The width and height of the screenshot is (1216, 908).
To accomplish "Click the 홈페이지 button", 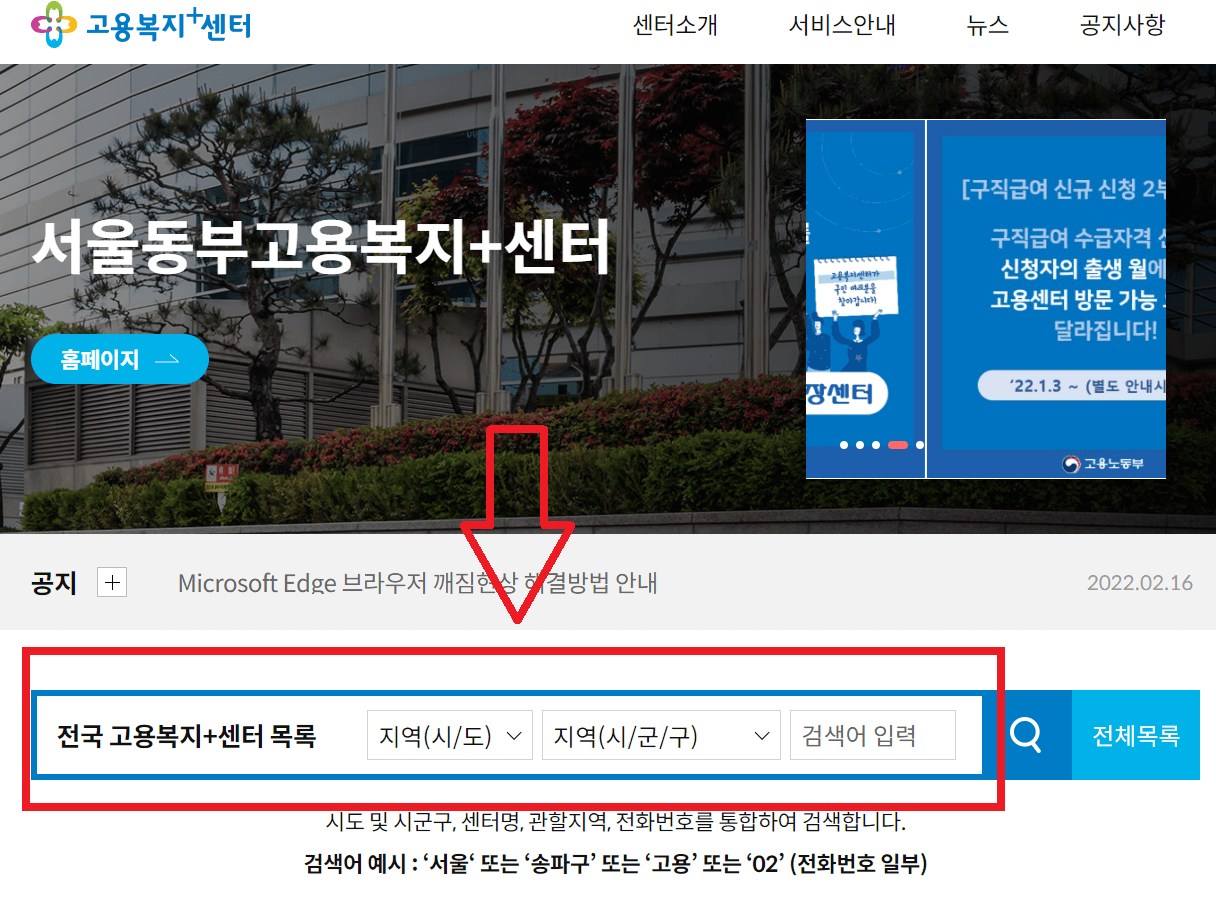I will 120,358.
